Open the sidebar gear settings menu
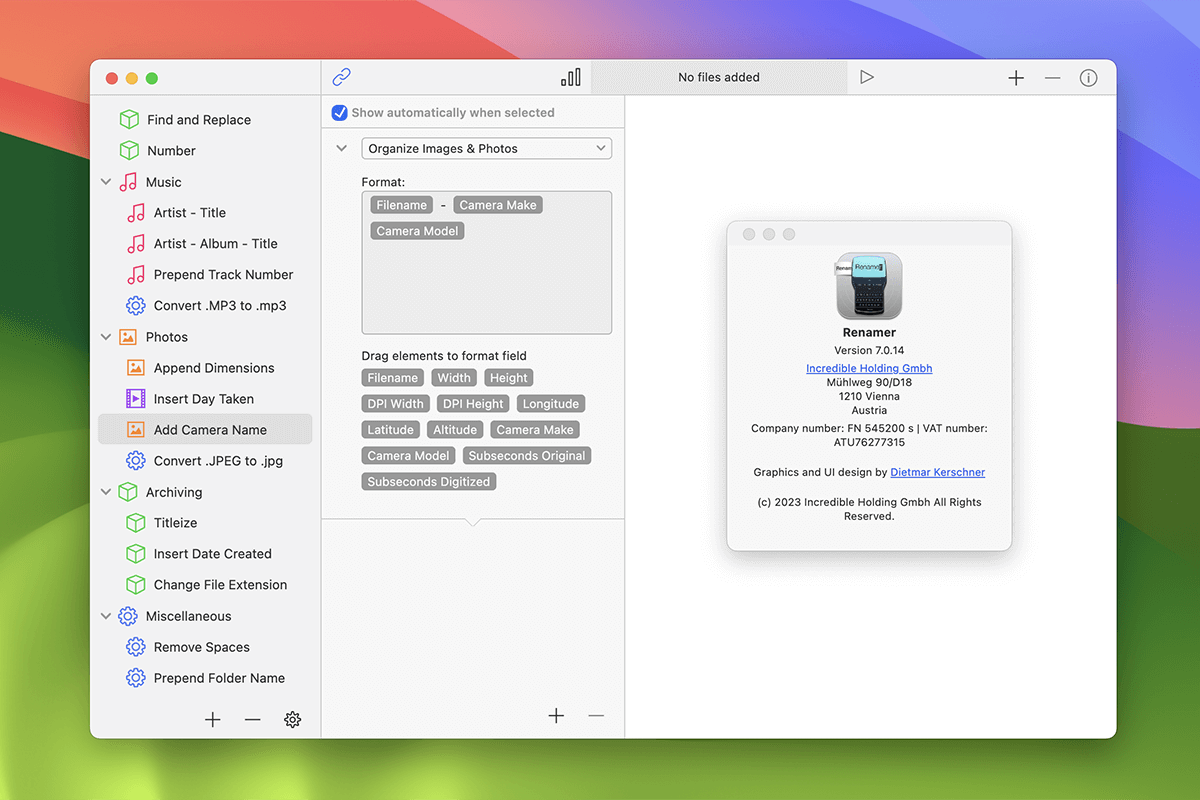This screenshot has height=800, width=1200. [x=292, y=719]
